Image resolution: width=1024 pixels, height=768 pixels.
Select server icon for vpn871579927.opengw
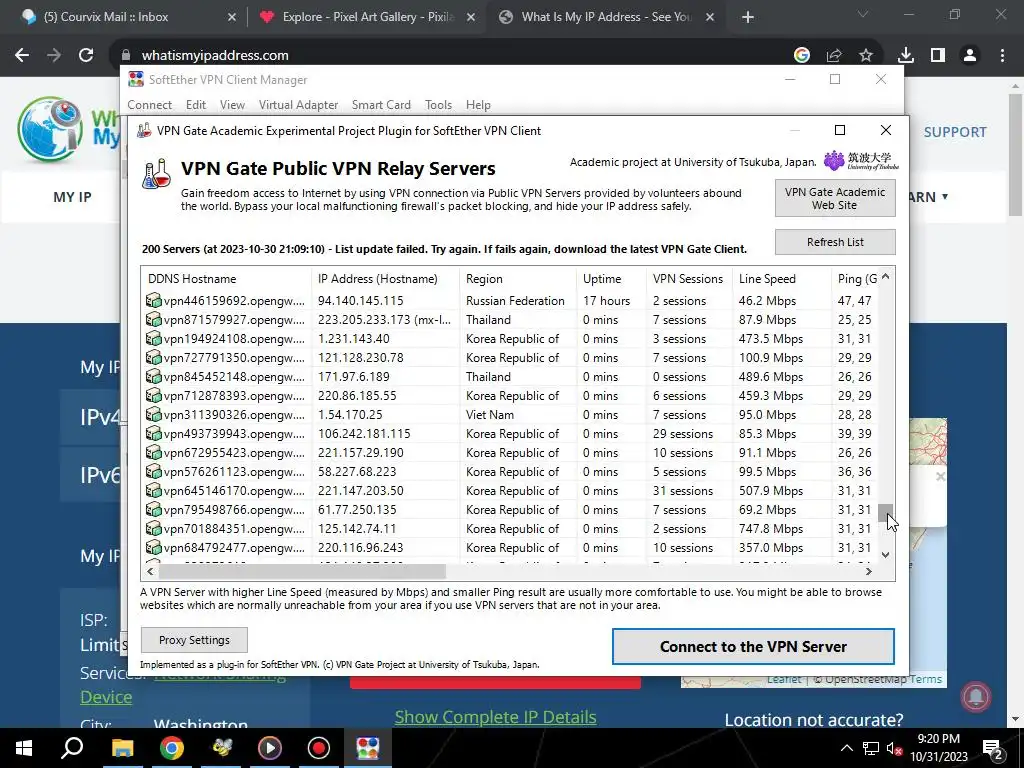click(x=153, y=319)
